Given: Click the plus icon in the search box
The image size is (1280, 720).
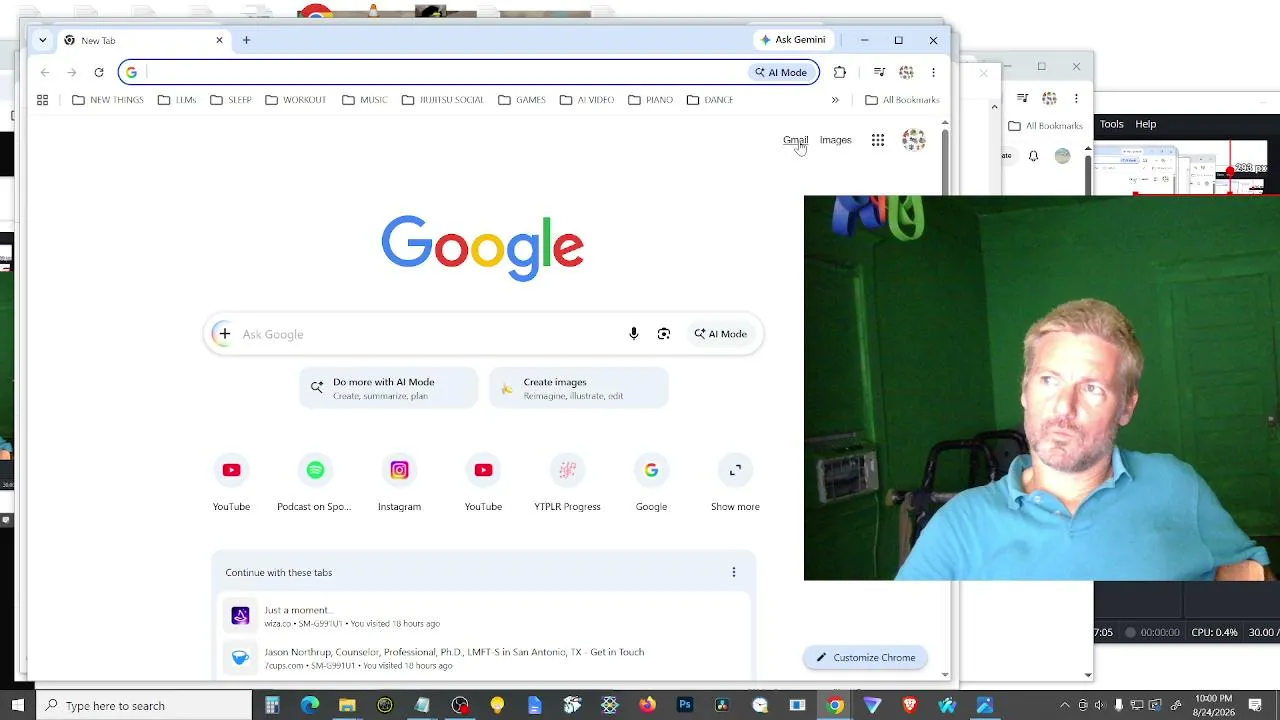Looking at the screenshot, I should (225, 334).
